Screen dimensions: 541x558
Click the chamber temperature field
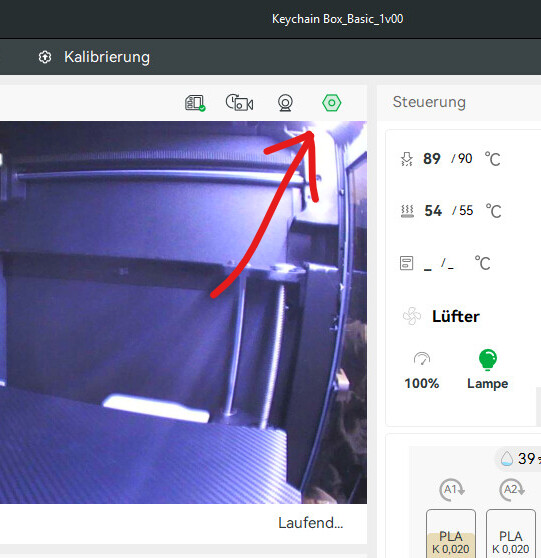[x=445, y=264]
